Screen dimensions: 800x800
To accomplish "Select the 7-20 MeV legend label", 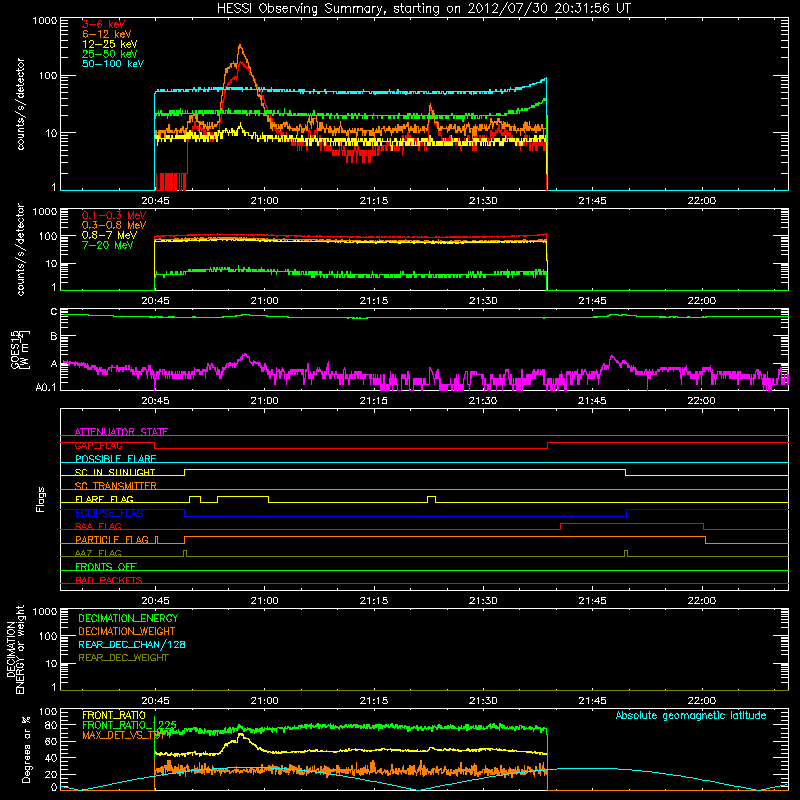I will click(107, 245).
